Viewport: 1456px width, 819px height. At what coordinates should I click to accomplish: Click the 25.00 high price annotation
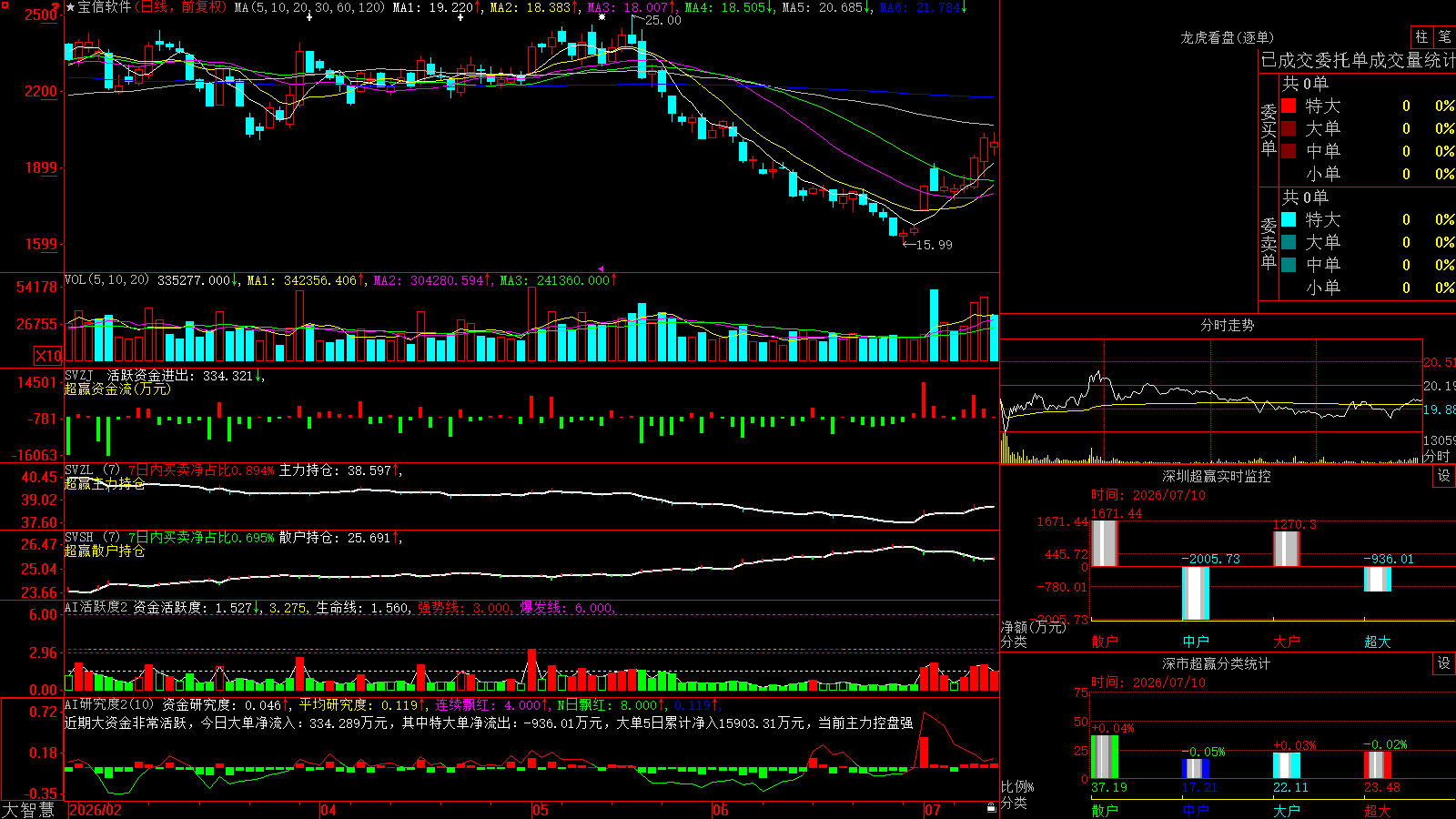662,20
